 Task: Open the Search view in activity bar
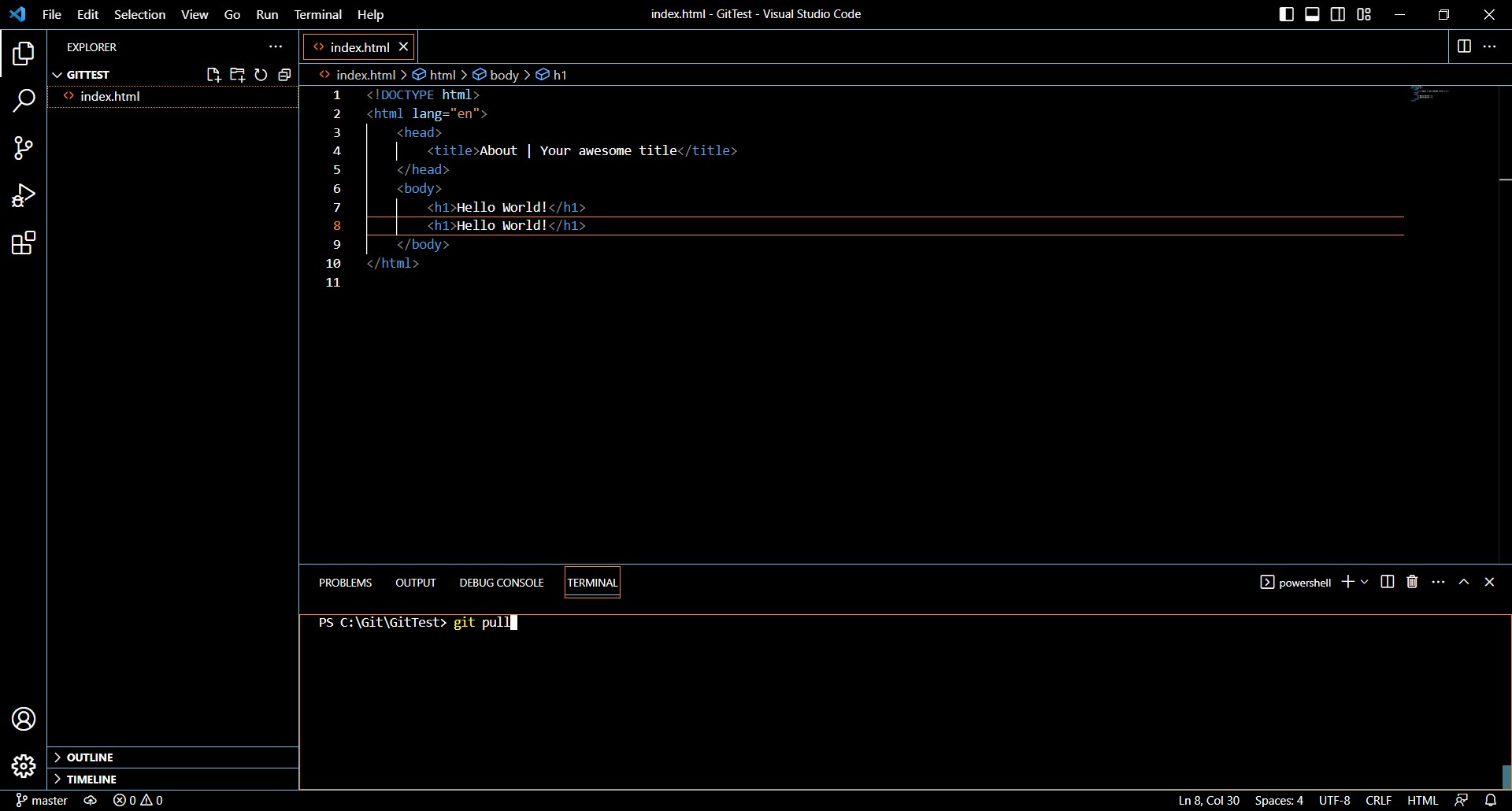point(24,101)
